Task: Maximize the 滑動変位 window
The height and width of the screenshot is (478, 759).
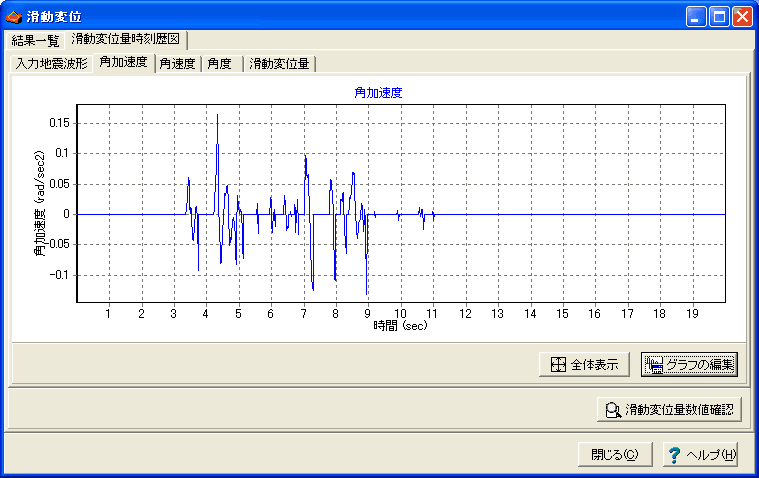Action: pos(719,17)
